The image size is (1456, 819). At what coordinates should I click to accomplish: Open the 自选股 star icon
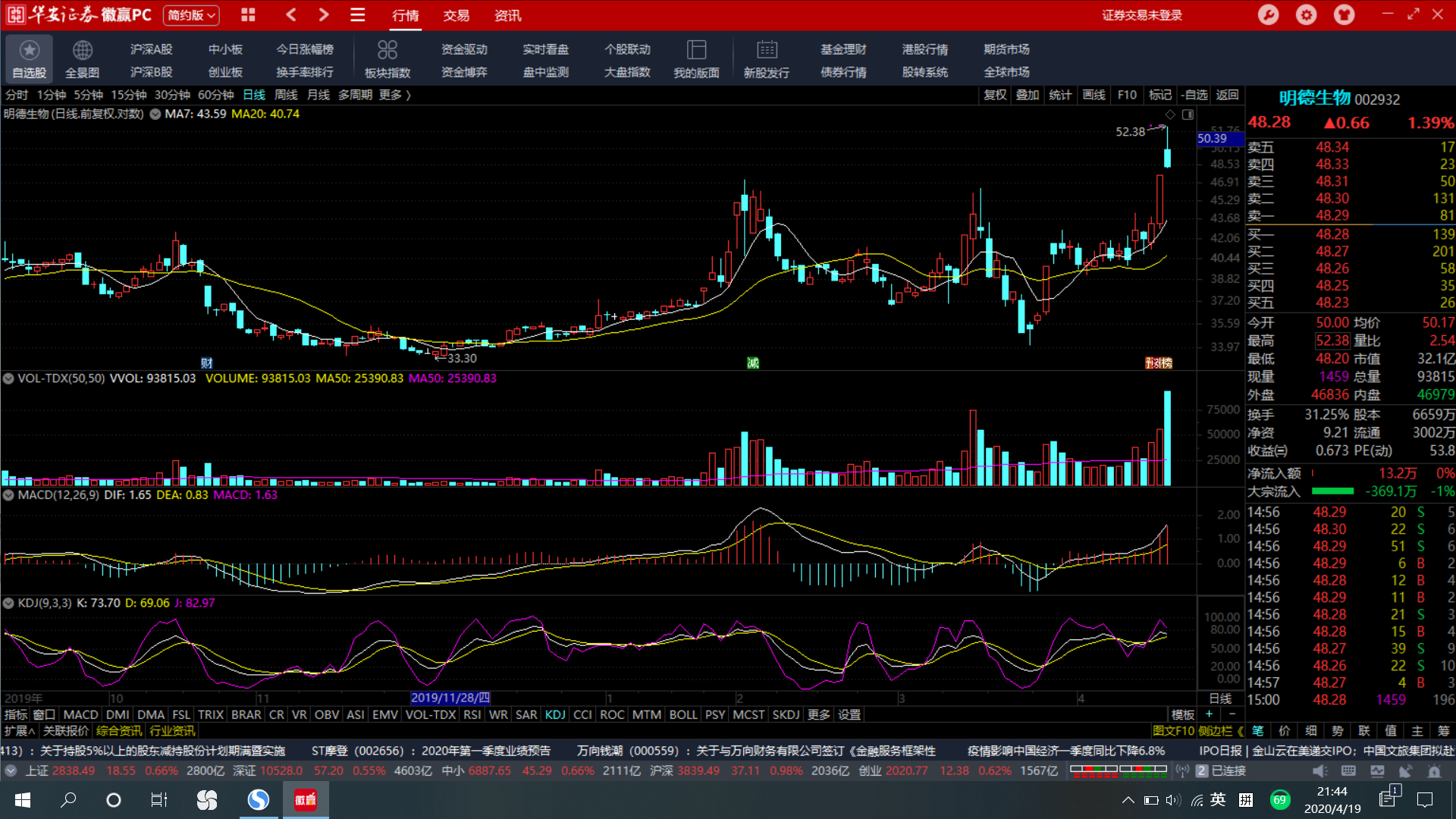[x=29, y=51]
